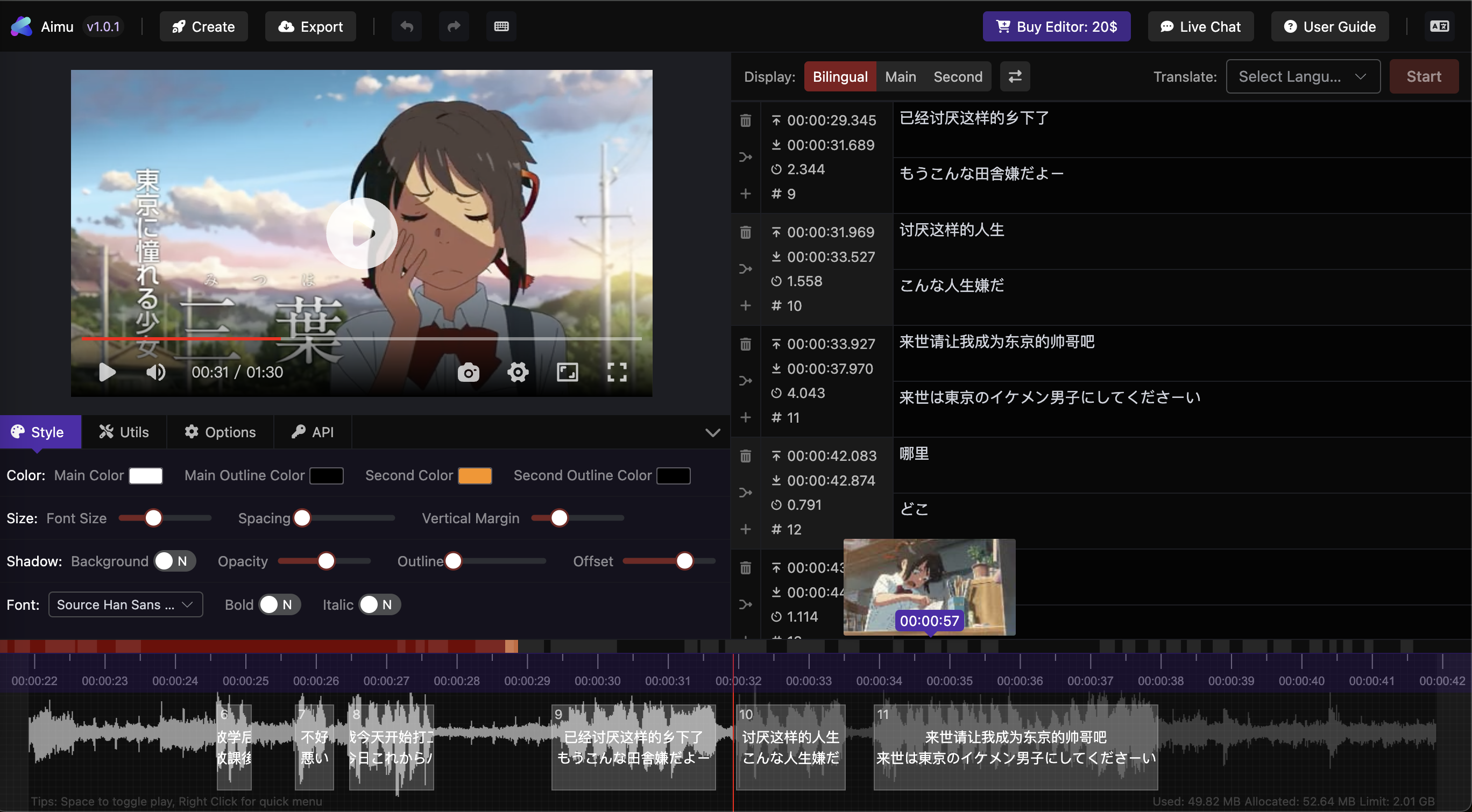Add new subtitle after #11

tap(746, 417)
